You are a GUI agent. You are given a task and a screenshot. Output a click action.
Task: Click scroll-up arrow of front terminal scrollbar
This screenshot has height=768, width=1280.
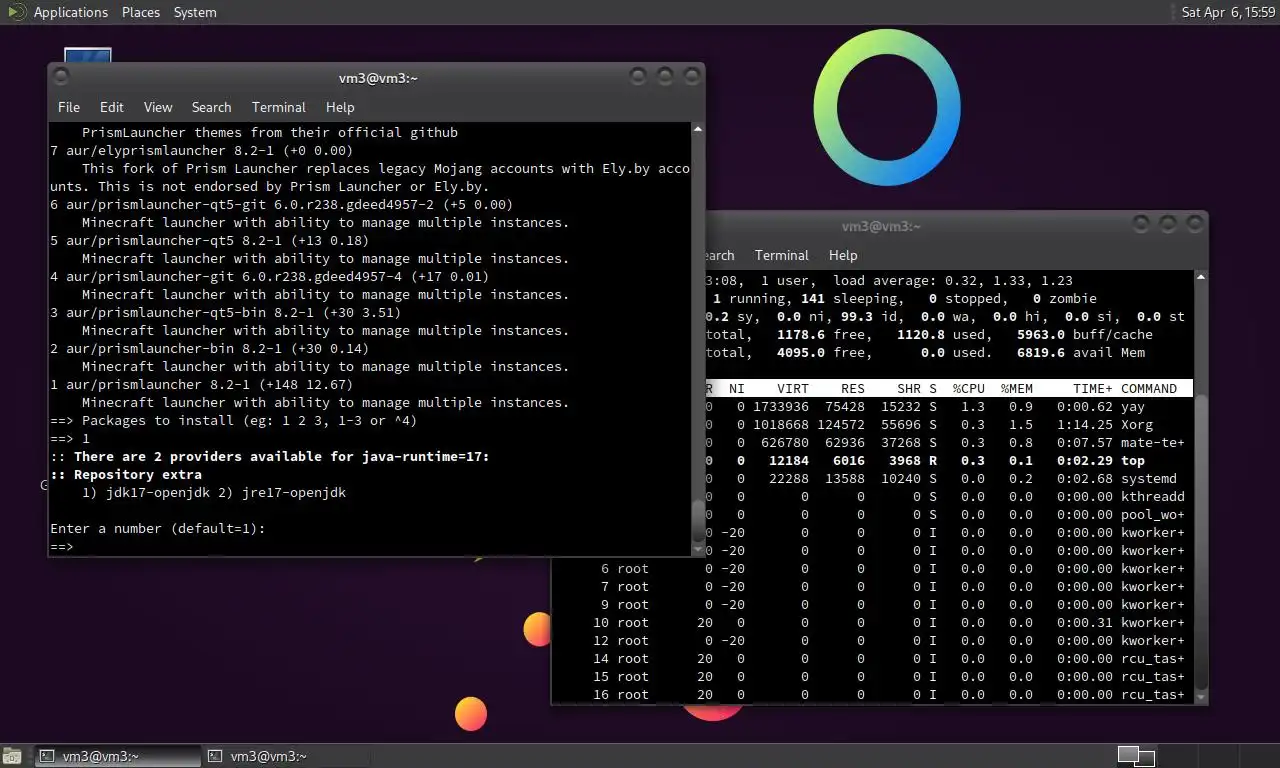click(x=698, y=129)
